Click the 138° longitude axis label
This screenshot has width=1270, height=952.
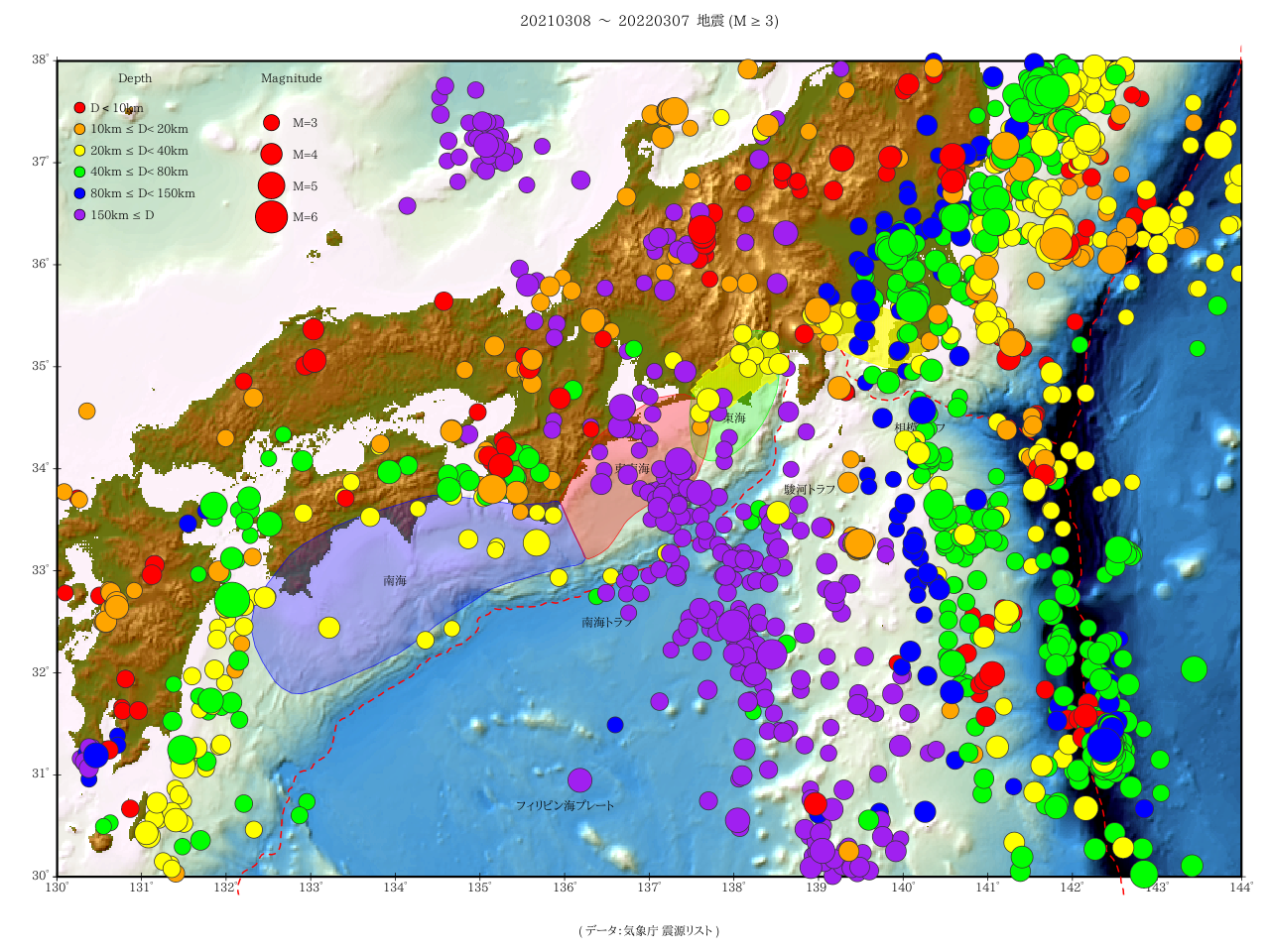point(734,889)
